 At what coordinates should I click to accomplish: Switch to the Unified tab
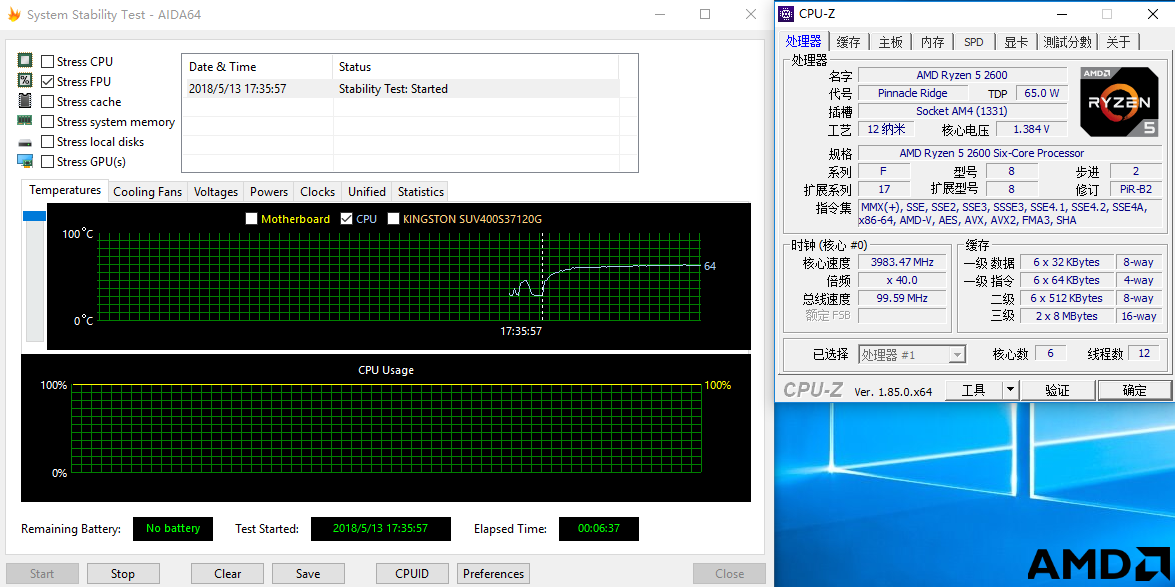367,192
